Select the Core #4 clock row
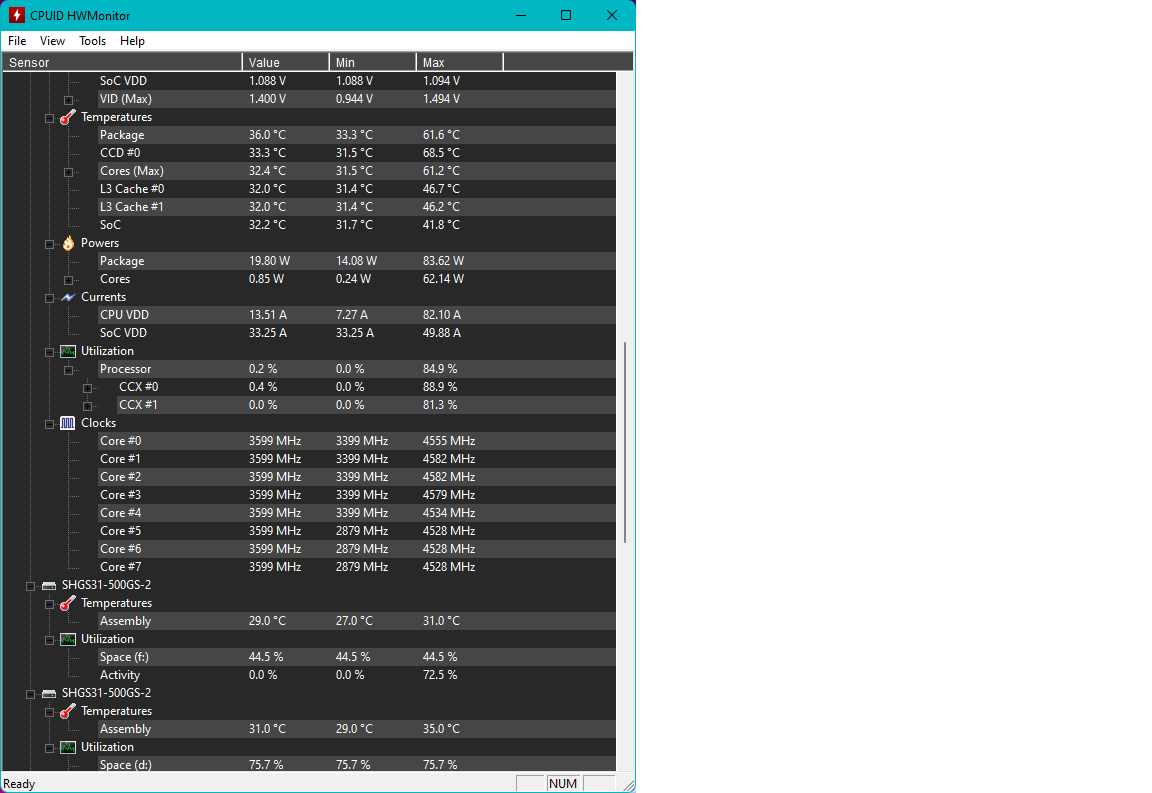1152x793 pixels. [x=357, y=513]
